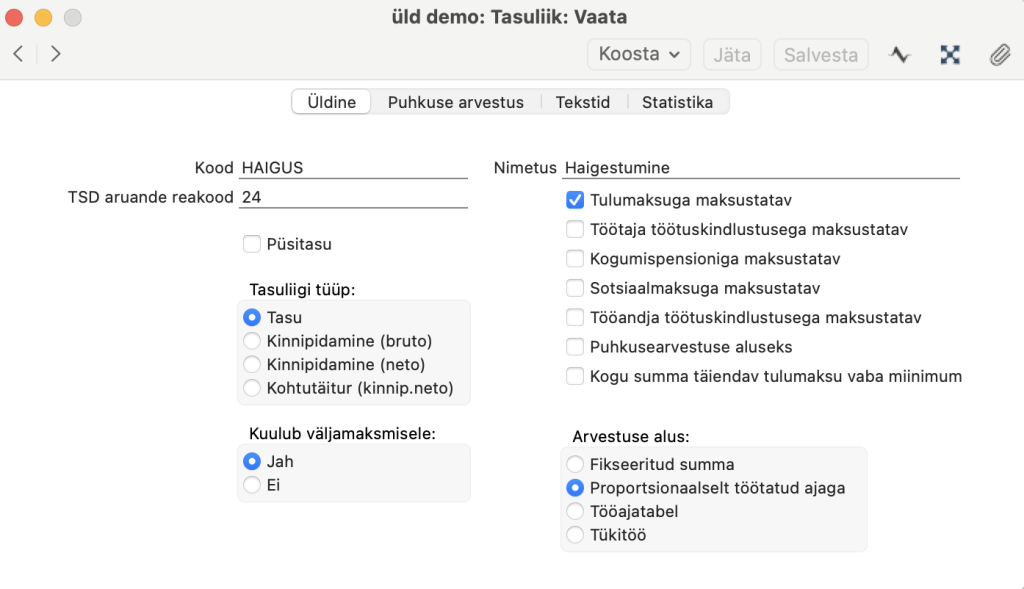Screen dimensions: 1024x589
Task: Open attachments with the paperclip icon
Action: coord(999,55)
